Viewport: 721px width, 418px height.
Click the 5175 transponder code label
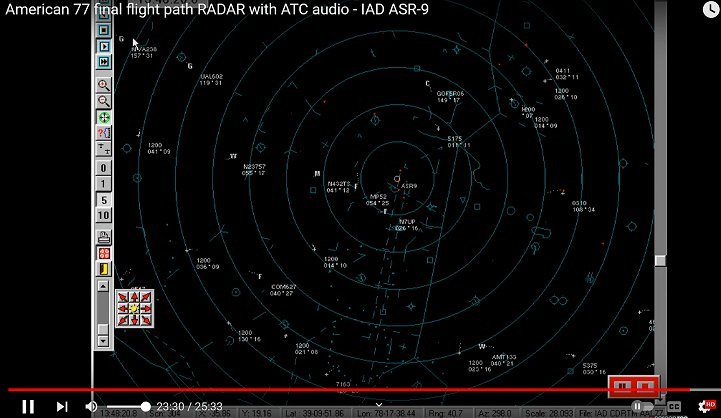point(455,138)
